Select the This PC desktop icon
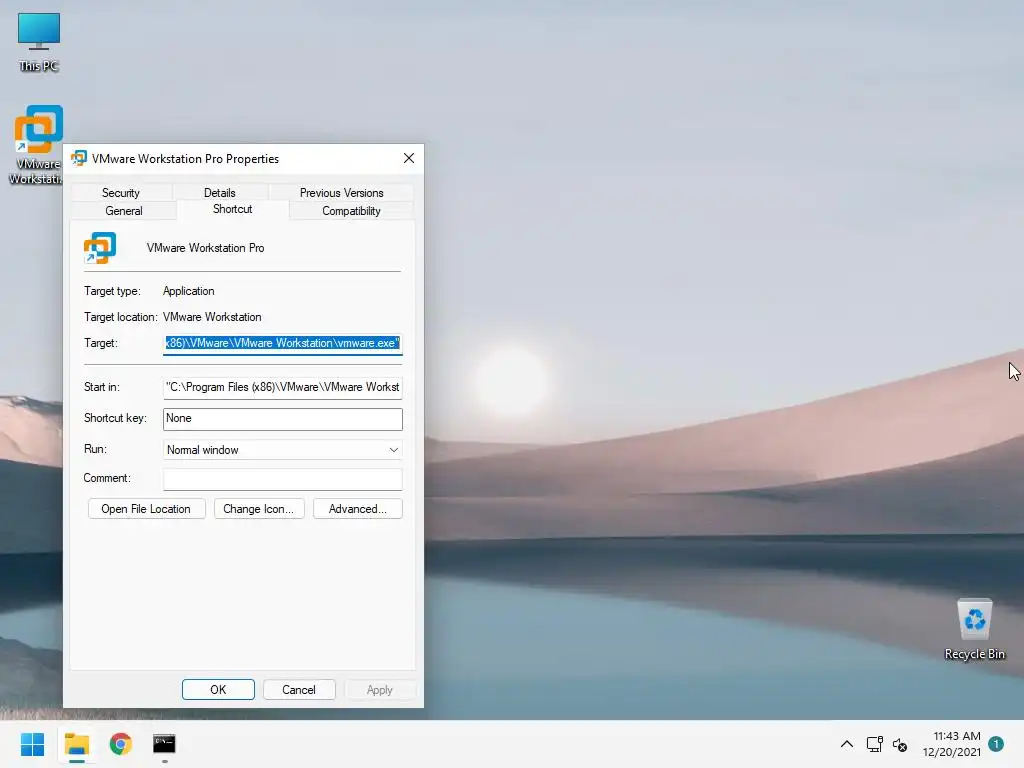 click(x=39, y=42)
